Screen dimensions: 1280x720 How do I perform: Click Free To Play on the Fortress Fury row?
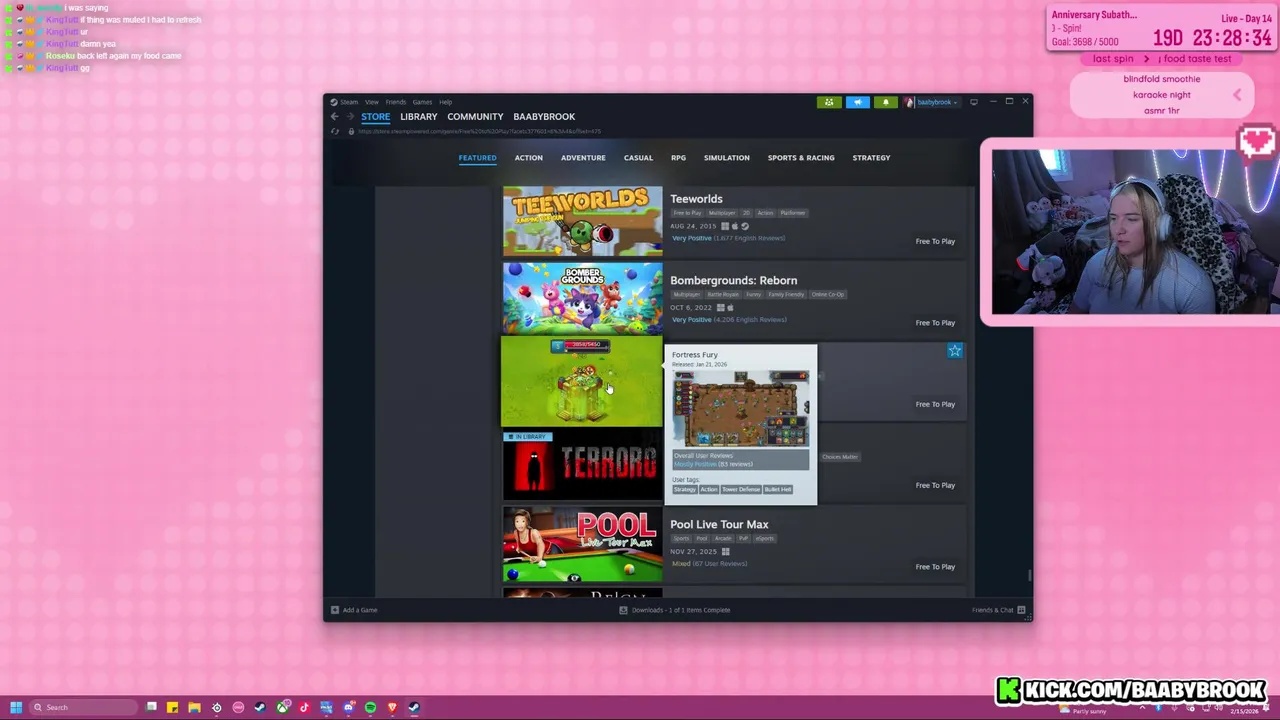coord(935,404)
